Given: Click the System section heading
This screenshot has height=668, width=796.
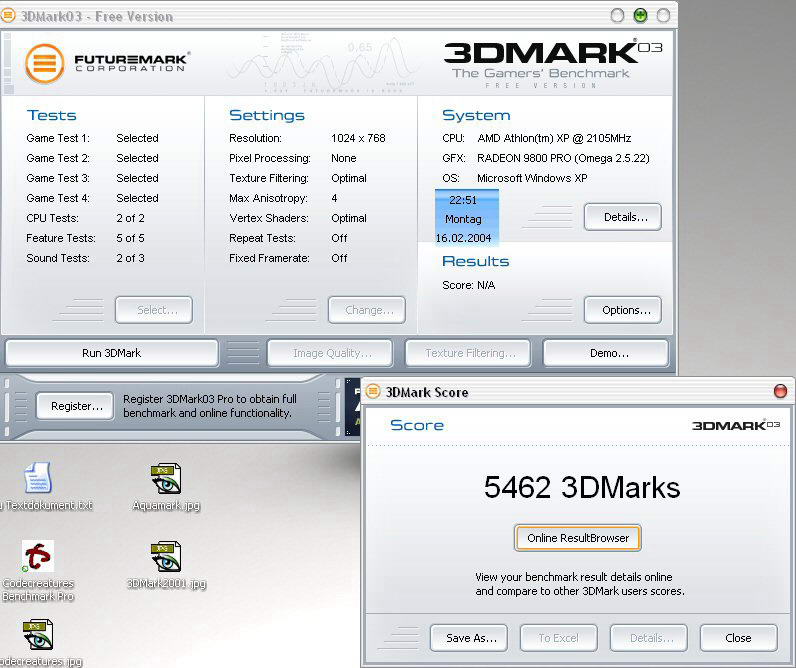Looking at the screenshot, I should click(476, 115).
